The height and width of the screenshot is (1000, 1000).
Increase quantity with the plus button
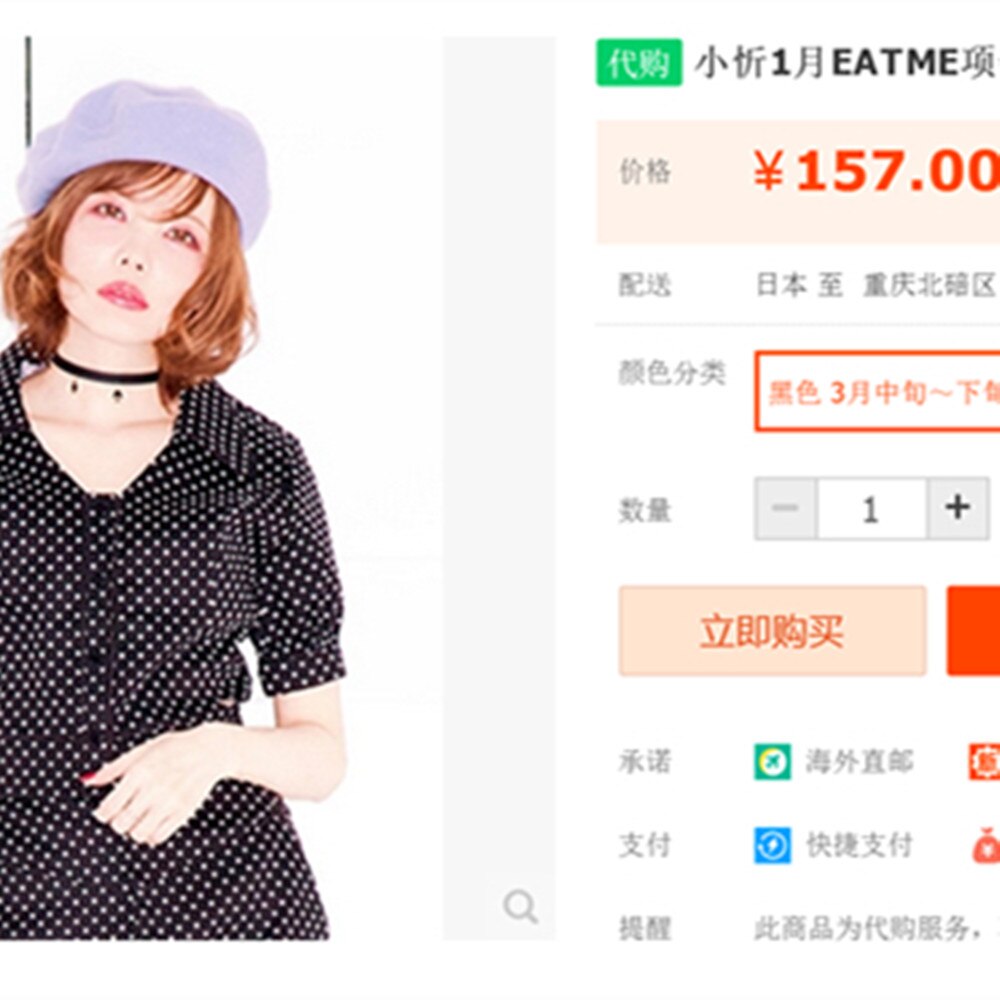(957, 509)
